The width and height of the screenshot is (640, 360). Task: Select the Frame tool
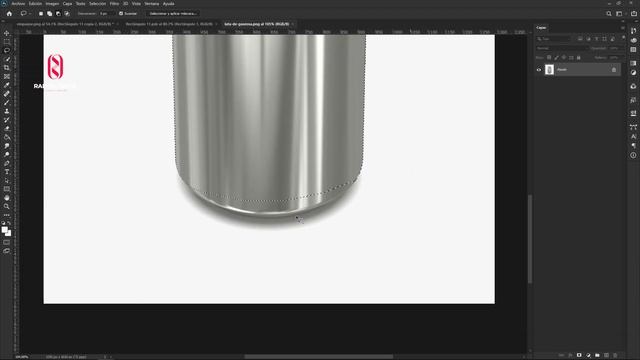tap(7, 76)
